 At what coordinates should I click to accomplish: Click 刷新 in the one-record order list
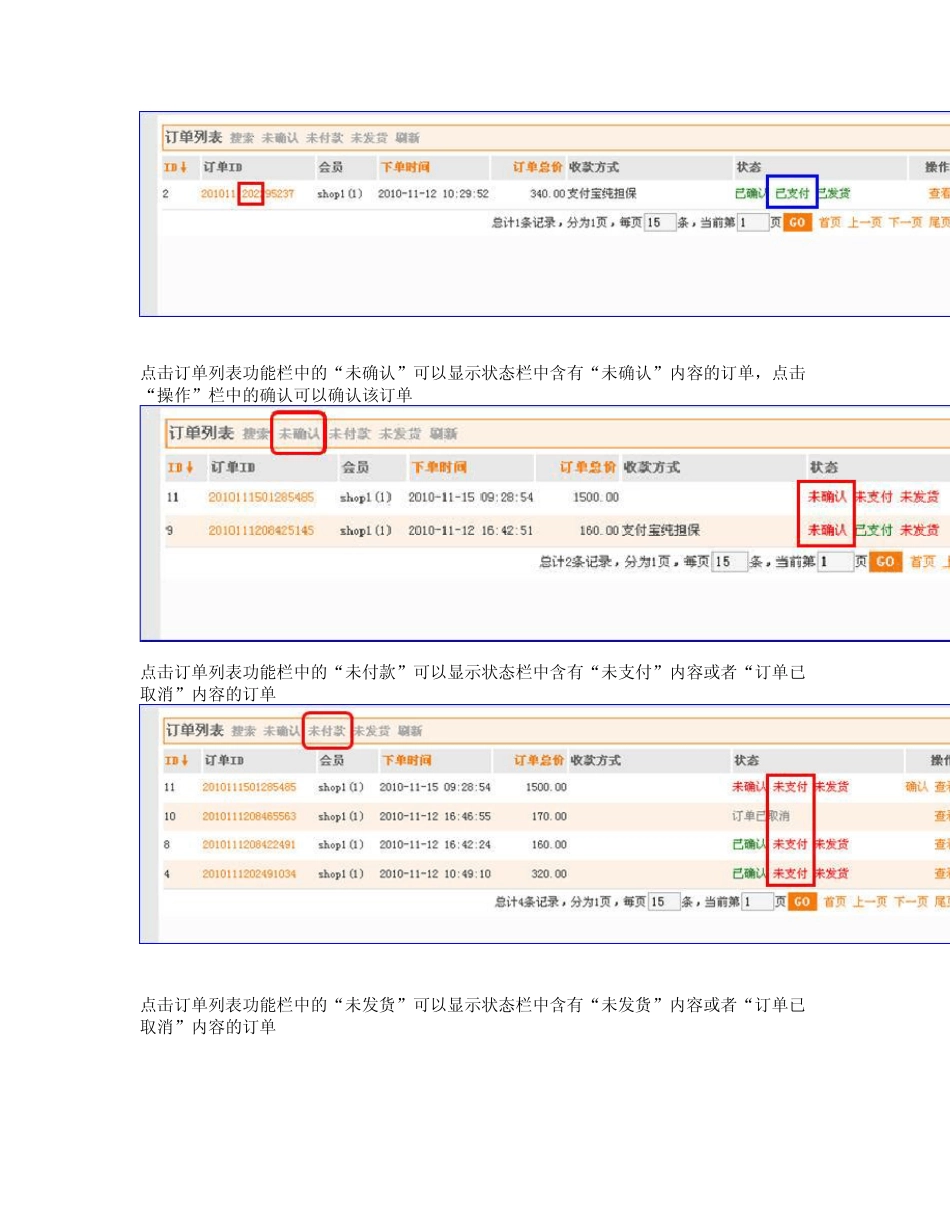click(407, 138)
